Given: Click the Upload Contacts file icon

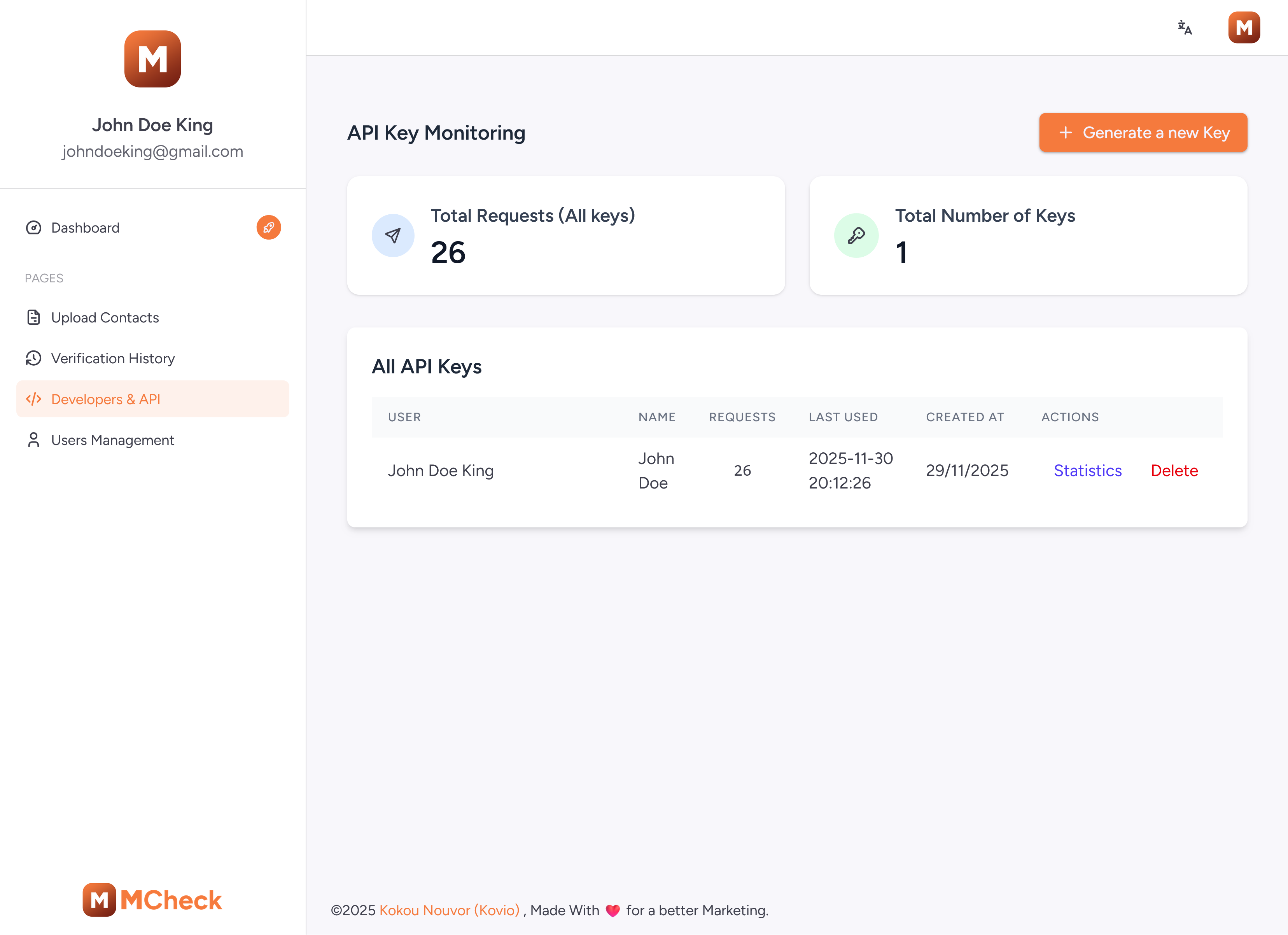Looking at the screenshot, I should [33, 317].
